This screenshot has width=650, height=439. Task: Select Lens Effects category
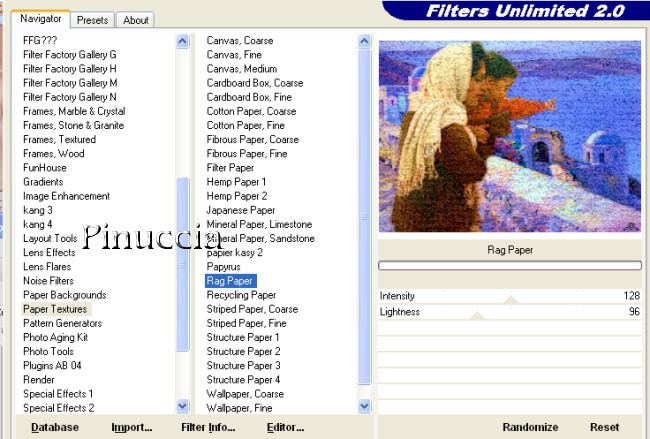(49, 253)
